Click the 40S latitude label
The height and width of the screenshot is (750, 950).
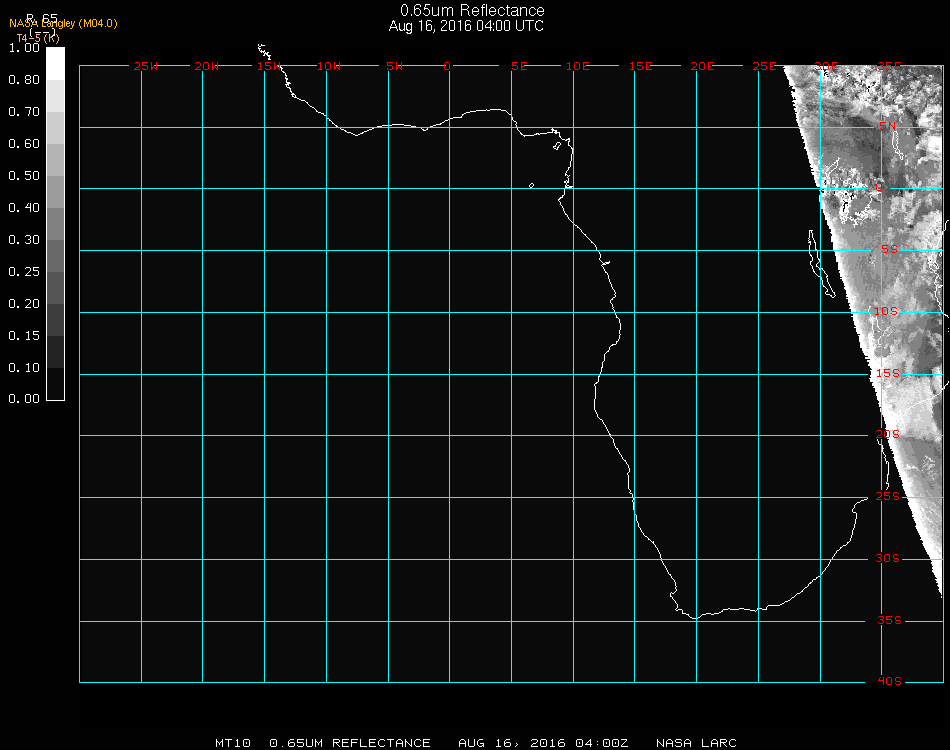889,682
